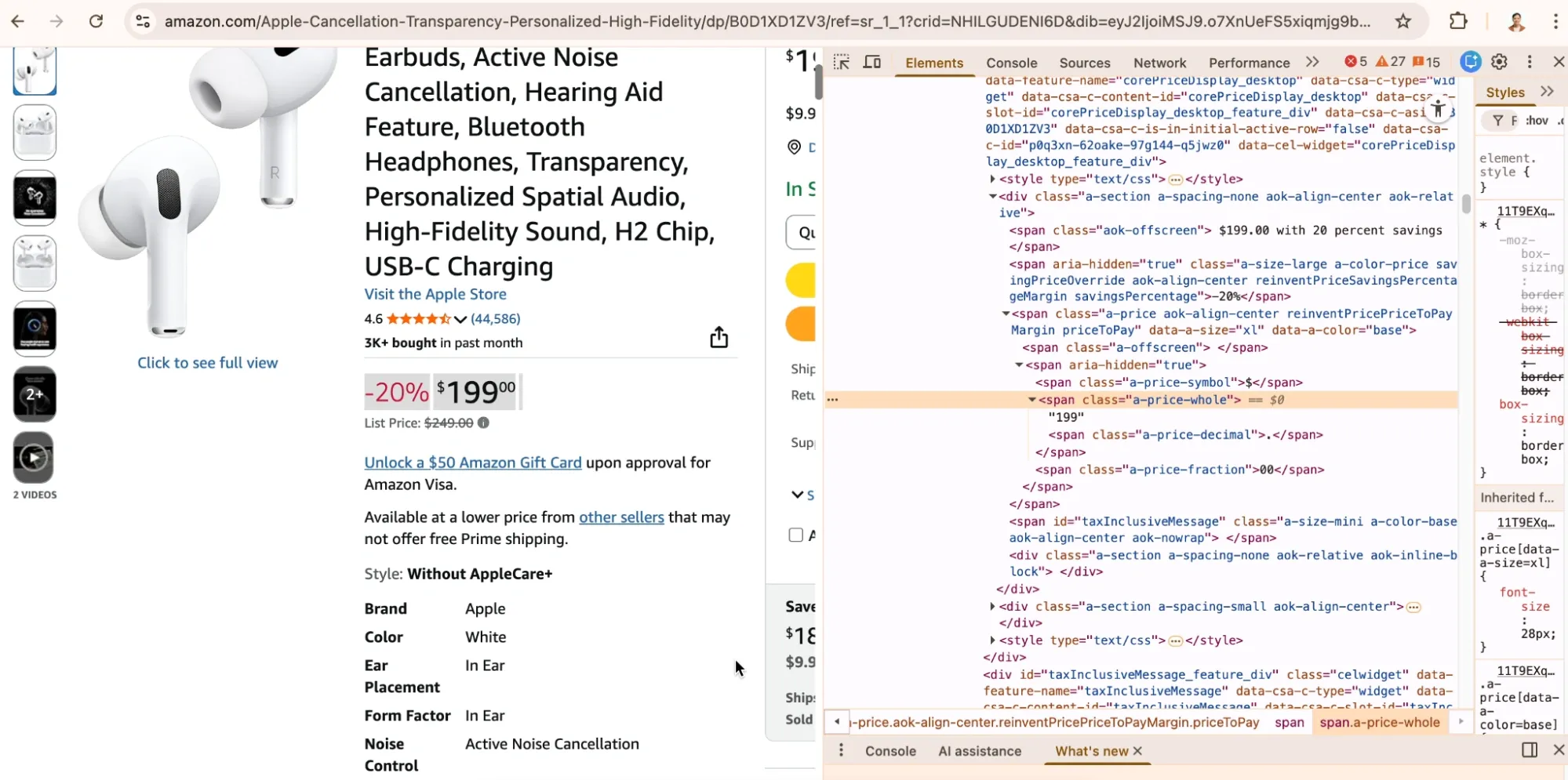Open the other sellers link

[x=620, y=517]
